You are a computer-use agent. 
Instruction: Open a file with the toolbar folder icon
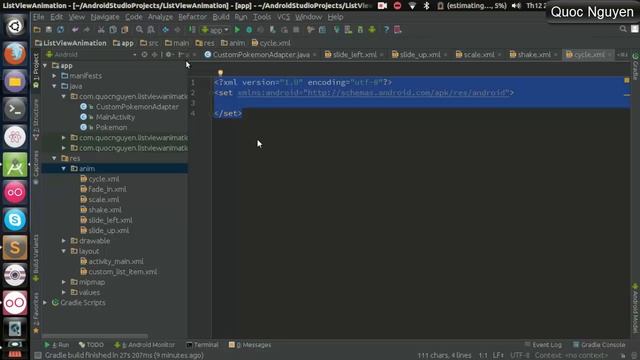click(37, 30)
